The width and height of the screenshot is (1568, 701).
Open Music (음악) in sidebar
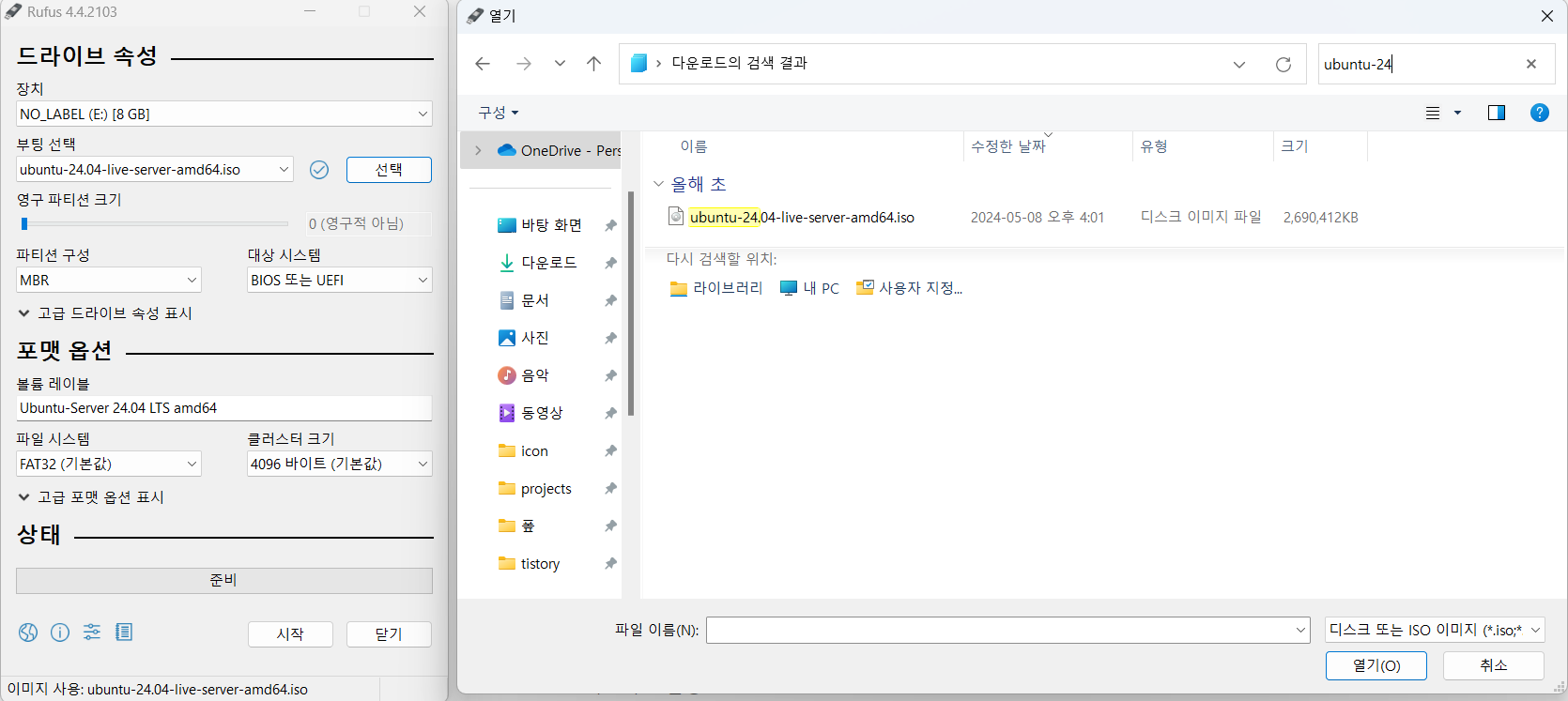click(x=524, y=375)
